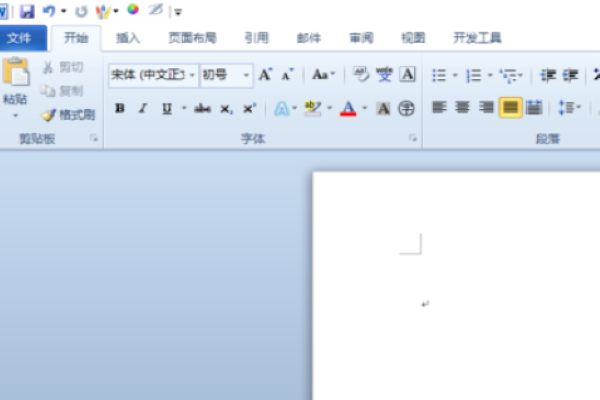Click the Numbering list icon
This screenshot has height=400, width=600.
coord(474,75)
